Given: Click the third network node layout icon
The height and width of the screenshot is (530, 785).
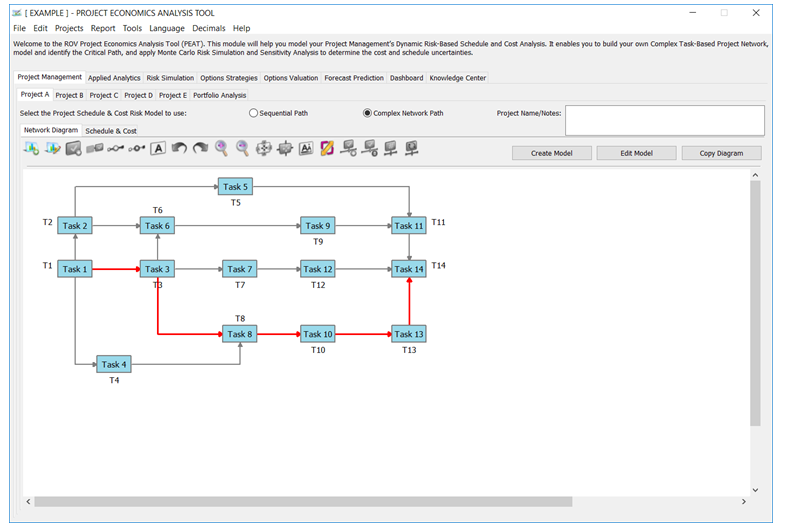Looking at the screenshot, I should [x=390, y=148].
